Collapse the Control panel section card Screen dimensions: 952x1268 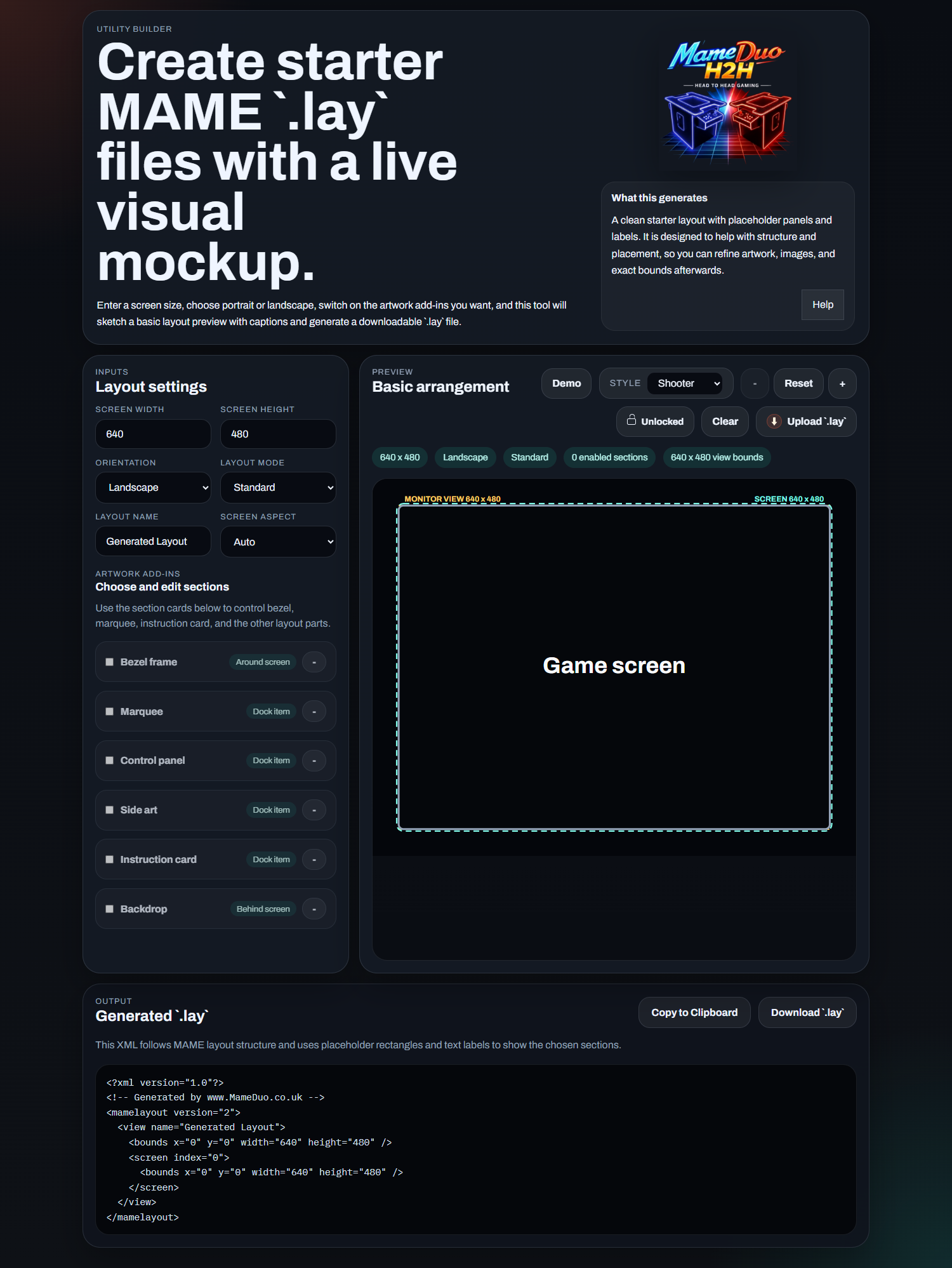click(x=314, y=761)
